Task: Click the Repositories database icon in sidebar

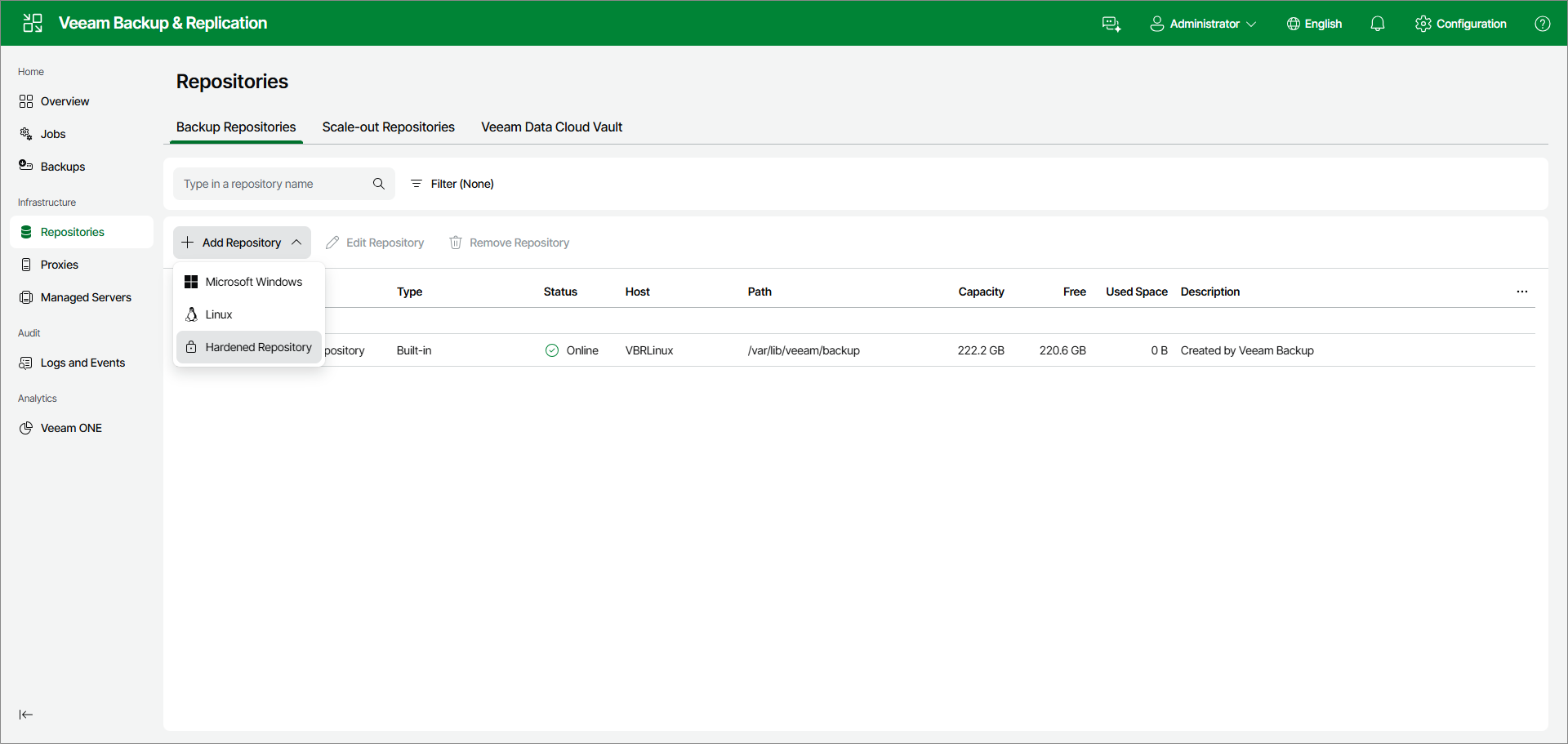Action: click(26, 232)
